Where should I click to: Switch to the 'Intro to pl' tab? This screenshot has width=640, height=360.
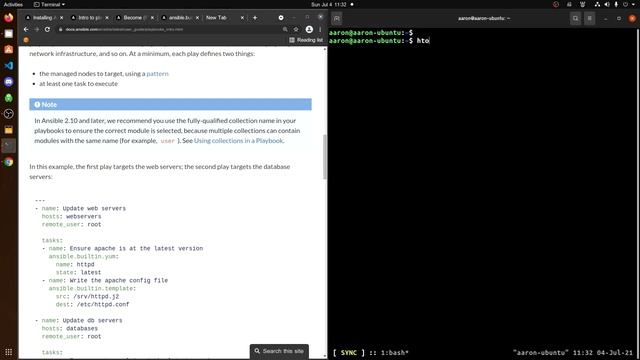tap(89, 18)
